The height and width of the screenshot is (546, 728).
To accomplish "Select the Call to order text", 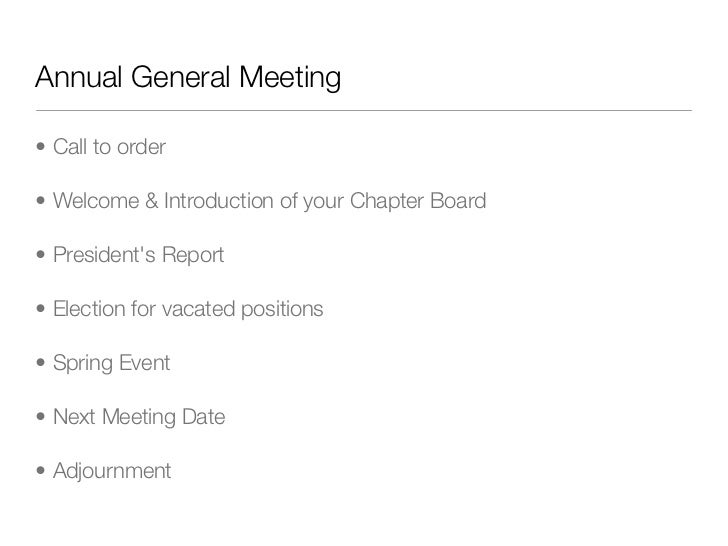I will 109,147.
